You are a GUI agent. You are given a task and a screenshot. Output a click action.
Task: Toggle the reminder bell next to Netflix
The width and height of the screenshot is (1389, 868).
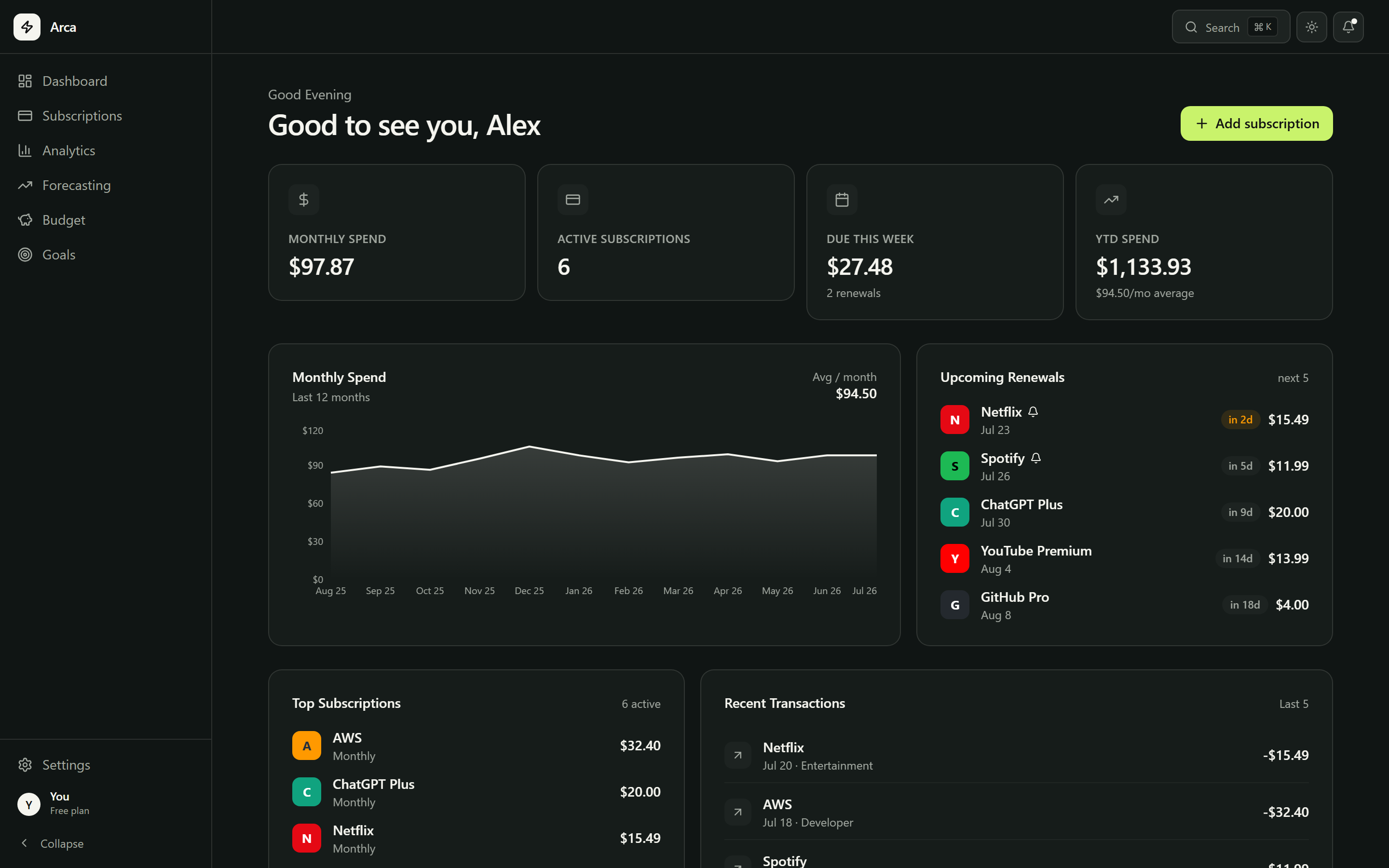coord(1033,412)
